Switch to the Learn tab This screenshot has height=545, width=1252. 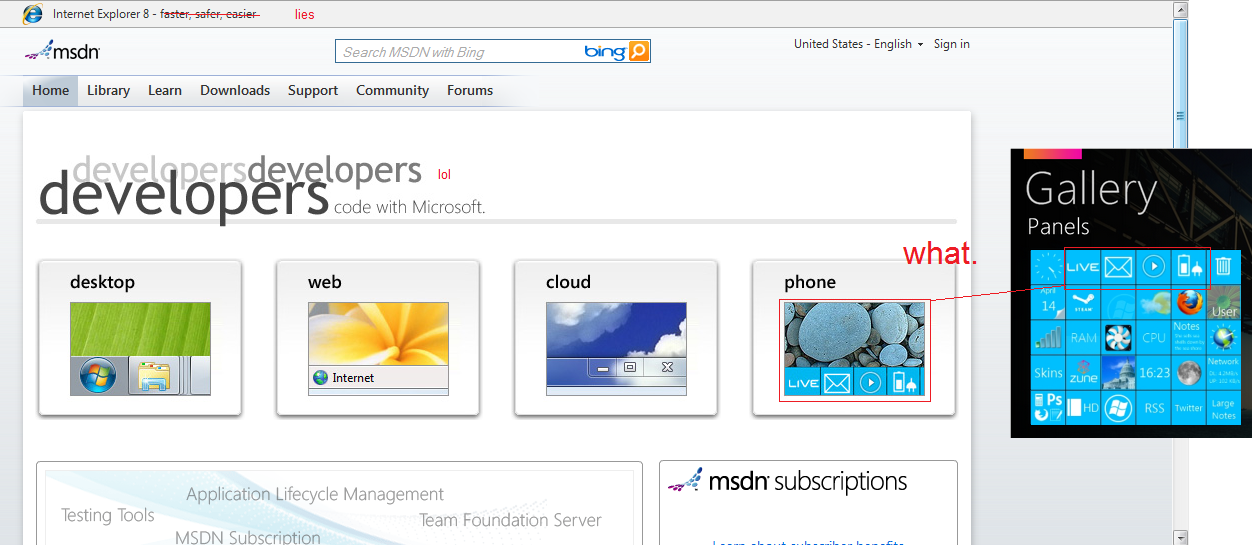(165, 90)
